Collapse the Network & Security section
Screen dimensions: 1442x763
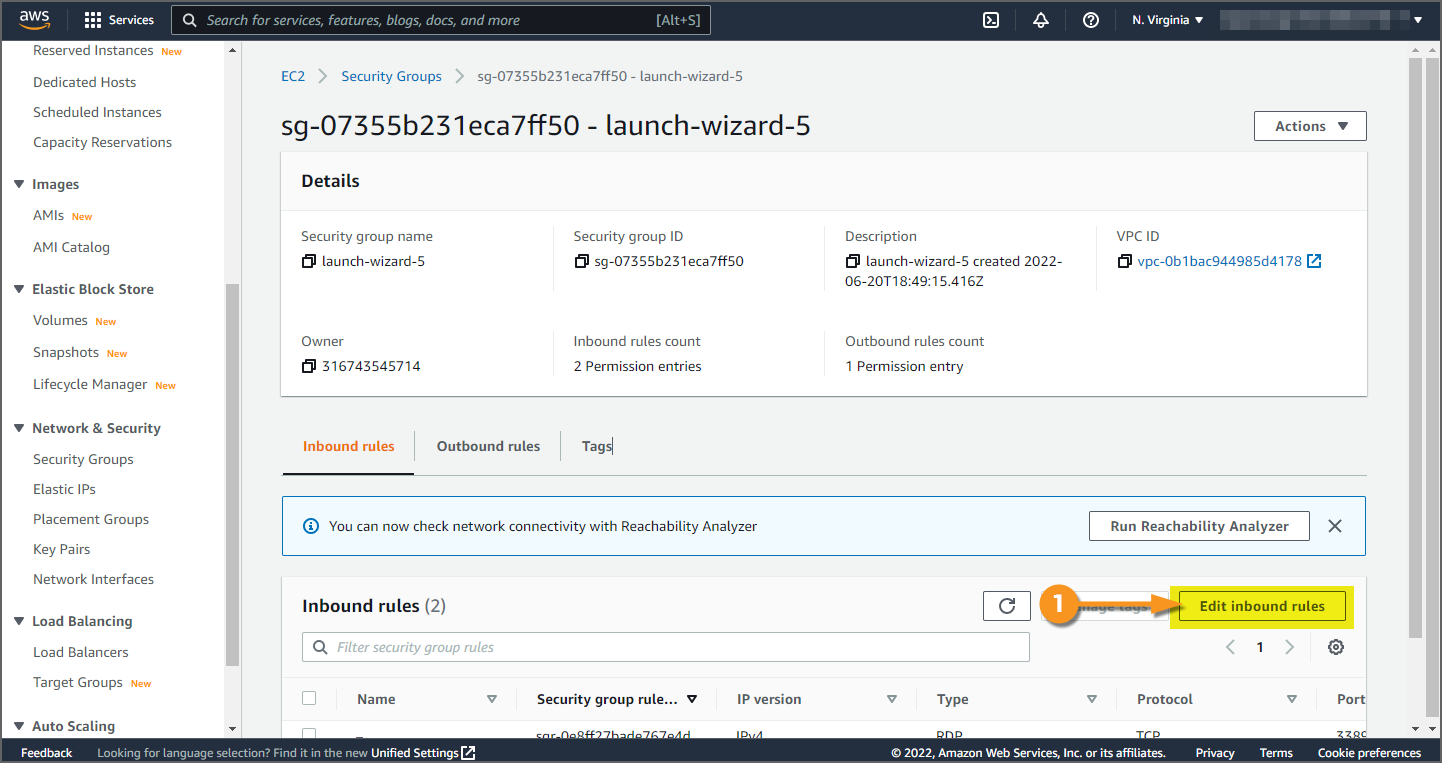coord(19,428)
